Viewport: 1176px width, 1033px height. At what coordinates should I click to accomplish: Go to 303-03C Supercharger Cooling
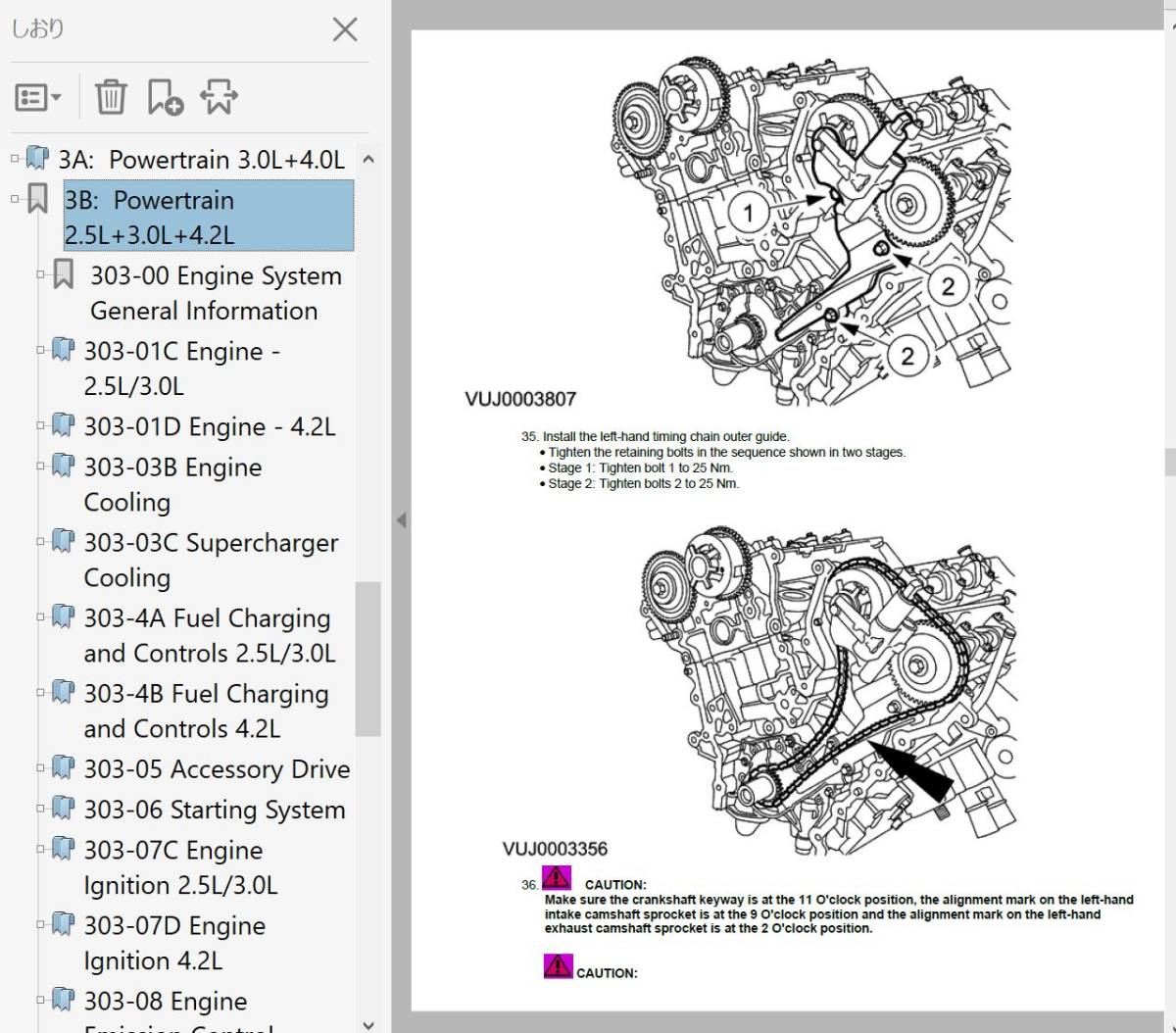tap(211, 560)
